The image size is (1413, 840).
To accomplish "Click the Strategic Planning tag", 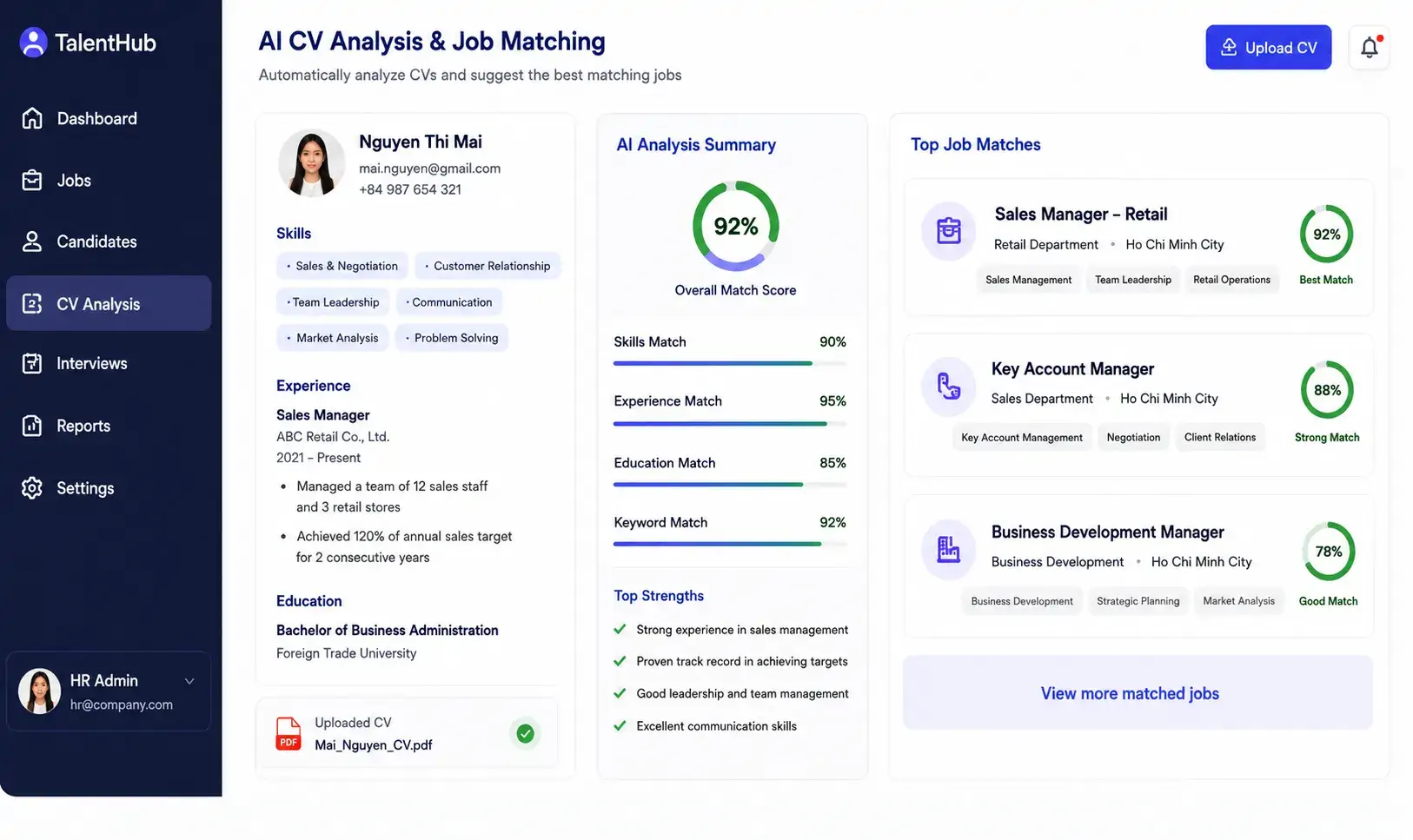I will (1138, 601).
